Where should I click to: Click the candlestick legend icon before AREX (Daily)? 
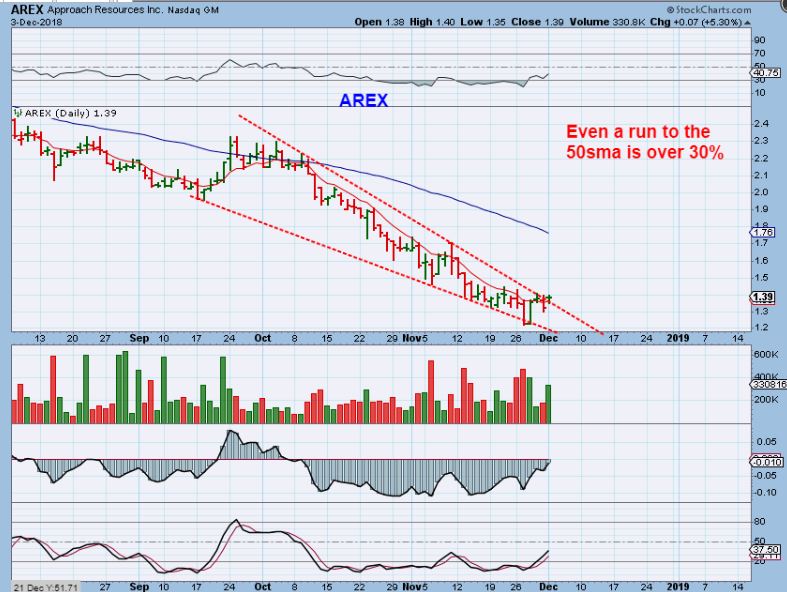[19, 113]
